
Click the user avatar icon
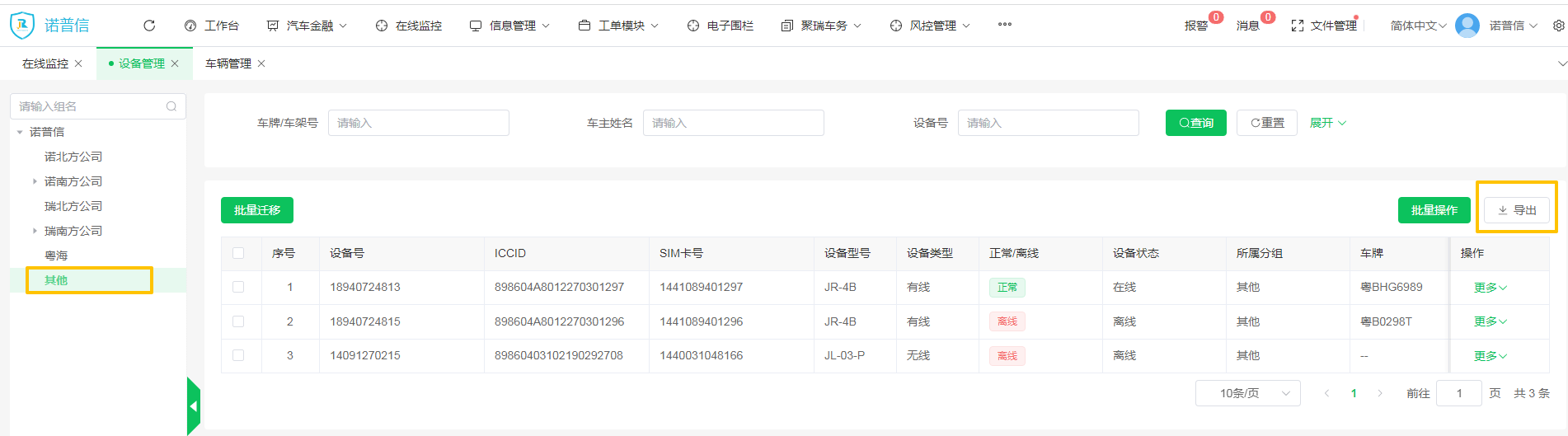tap(1467, 26)
